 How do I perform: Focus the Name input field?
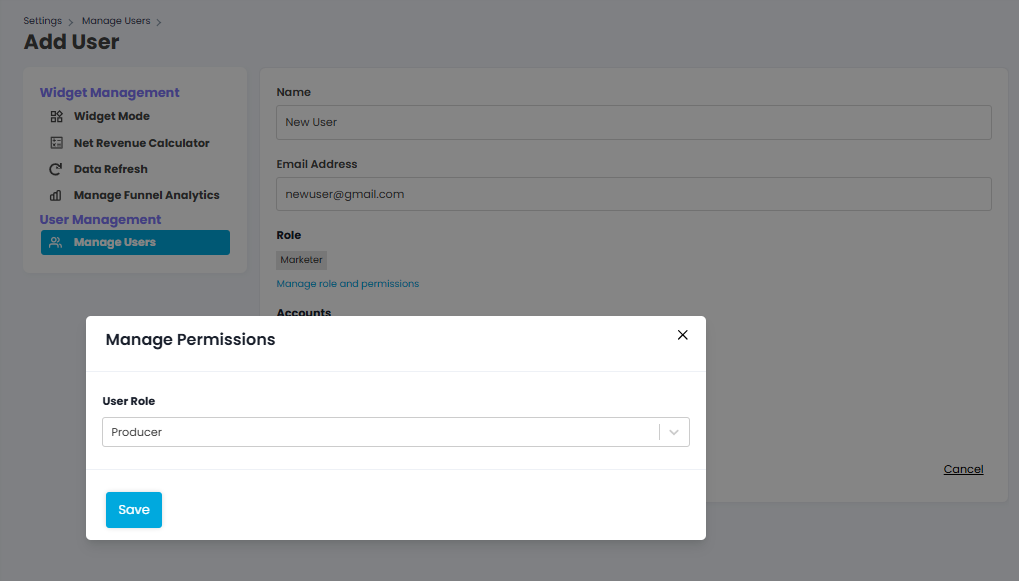click(633, 122)
